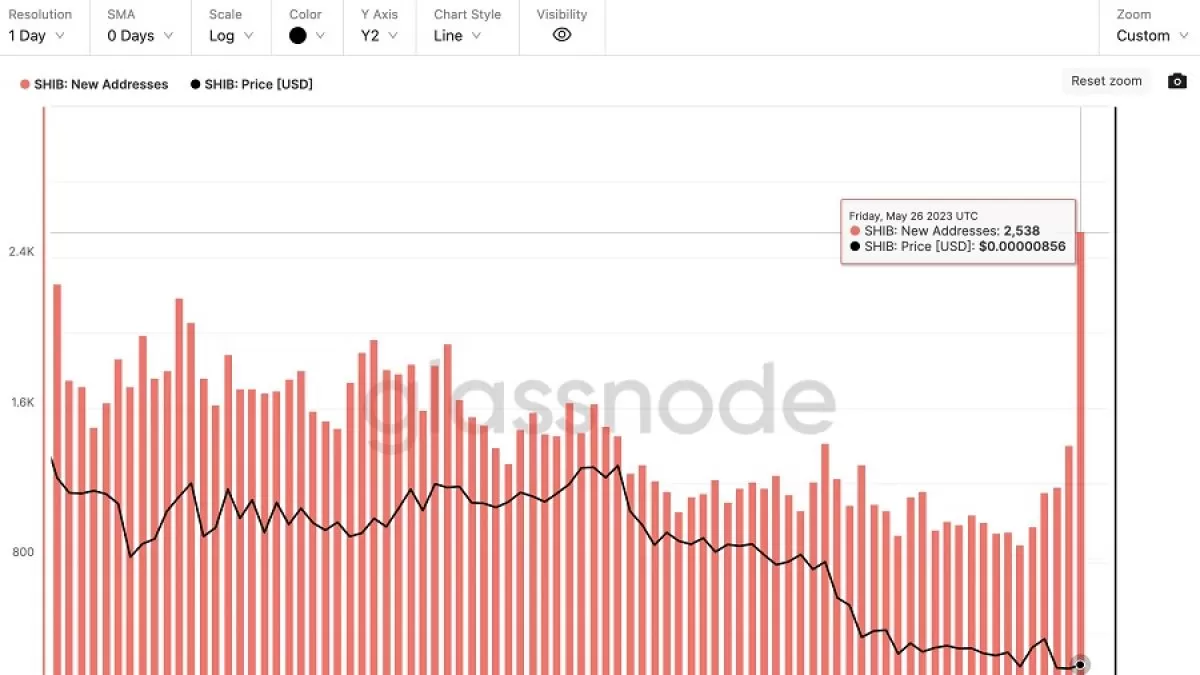This screenshot has width=1200, height=675.
Task: Expand the SMA 0 Days dropdown
Action: tap(140, 35)
